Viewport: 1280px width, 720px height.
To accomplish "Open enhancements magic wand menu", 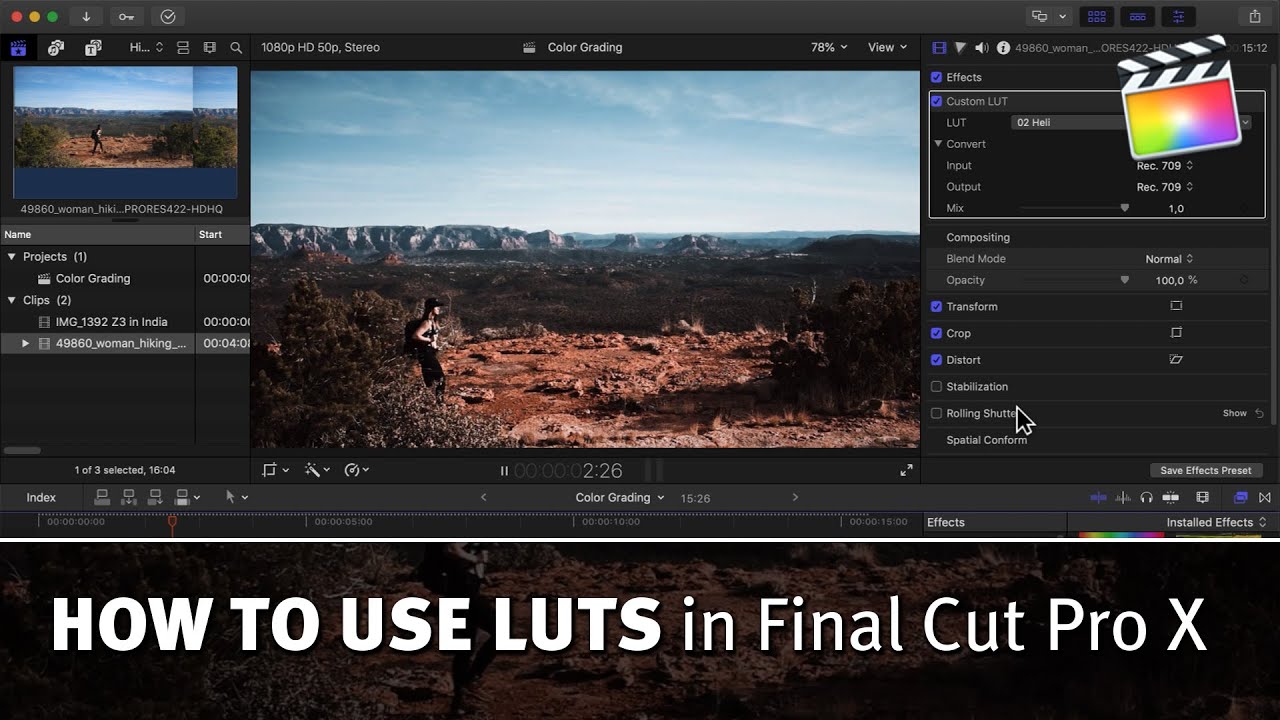I will (x=317, y=470).
